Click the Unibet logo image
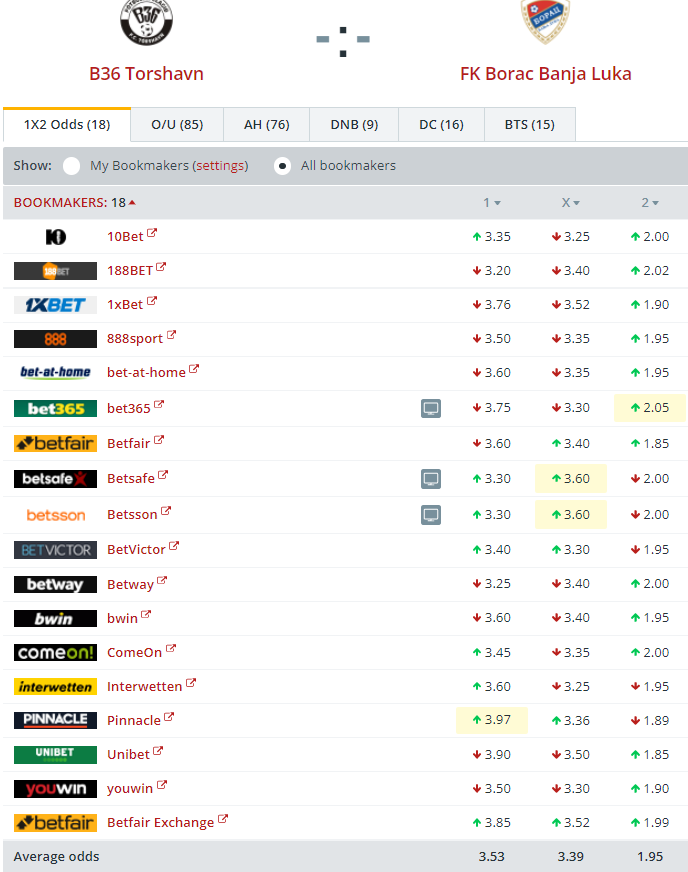The height and width of the screenshot is (872, 688). [x=55, y=754]
